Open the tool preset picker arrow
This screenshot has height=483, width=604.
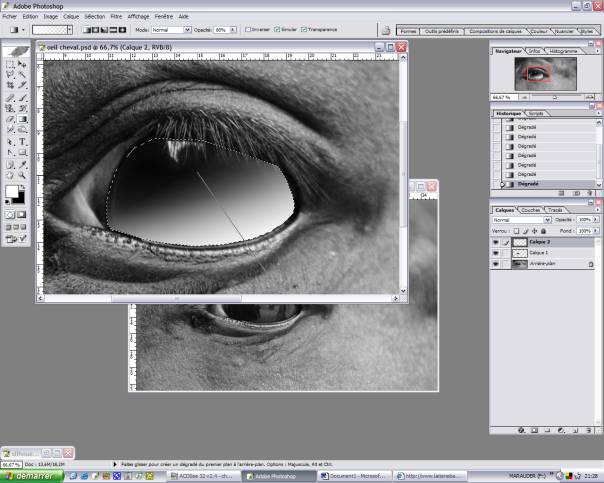tap(23, 30)
